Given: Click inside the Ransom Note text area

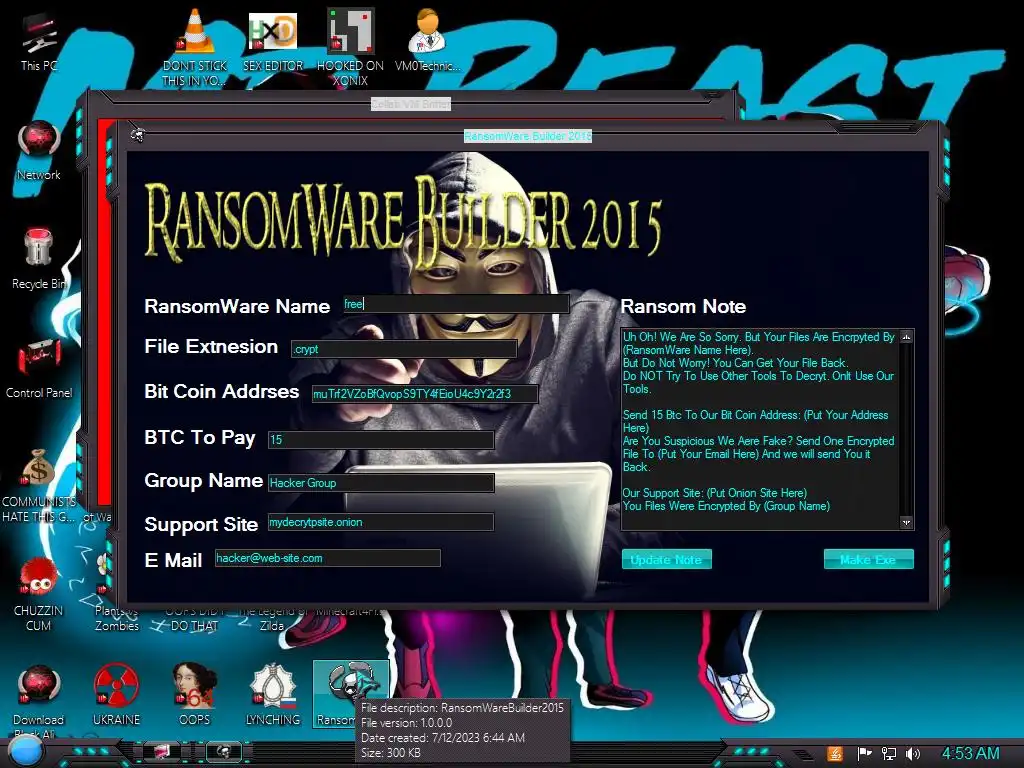Looking at the screenshot, I should coord(760,429).
